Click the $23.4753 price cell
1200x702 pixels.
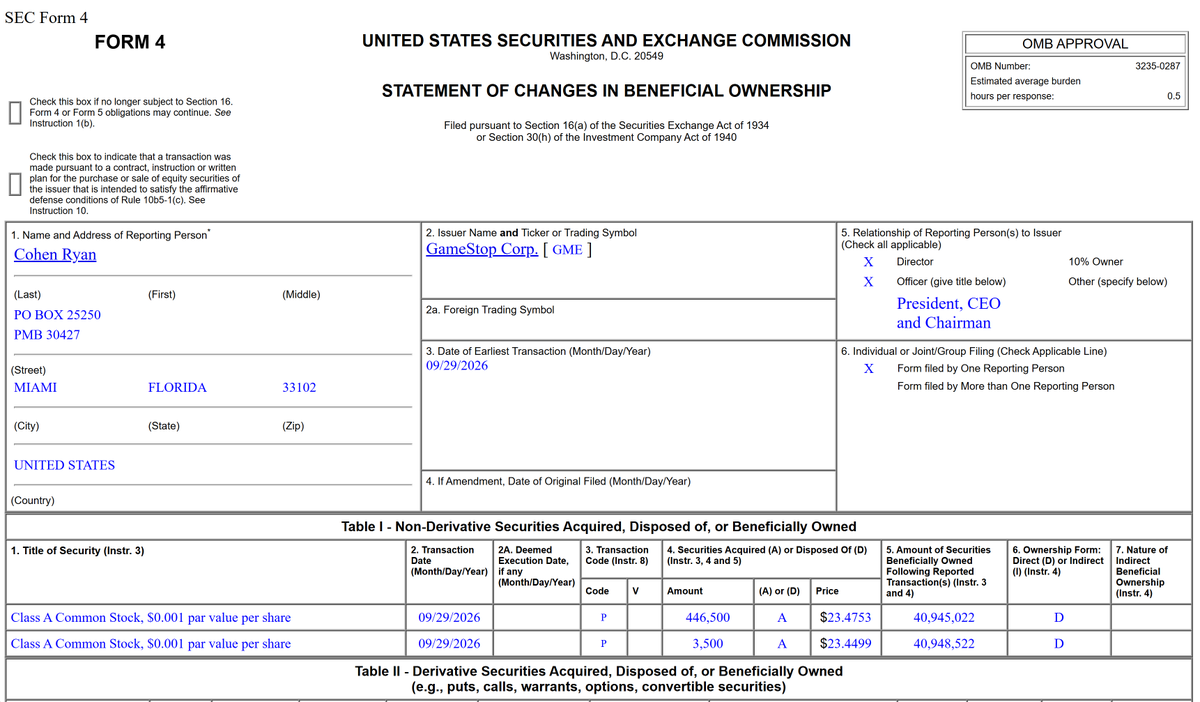pos(845,618)
